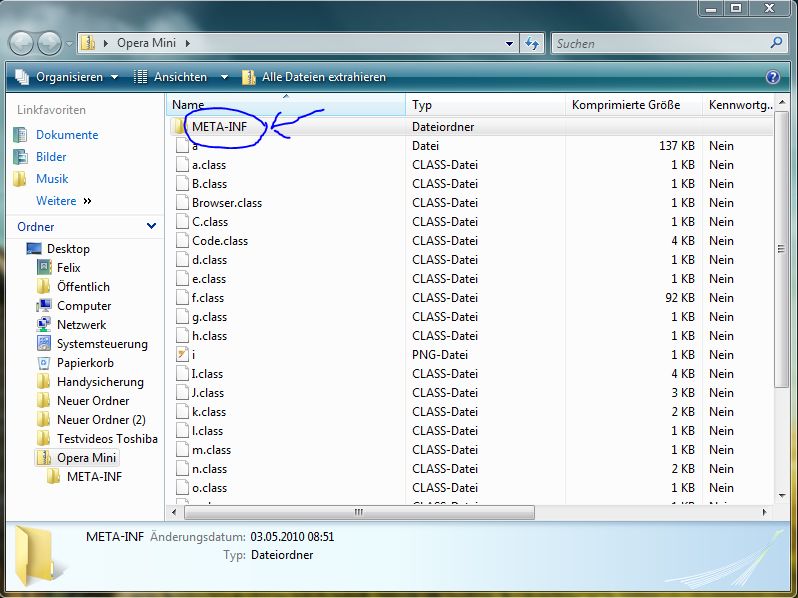Click the Browser.class file icon
The width and height of the screenshot is (798, 598).
[x=182, y=203]
